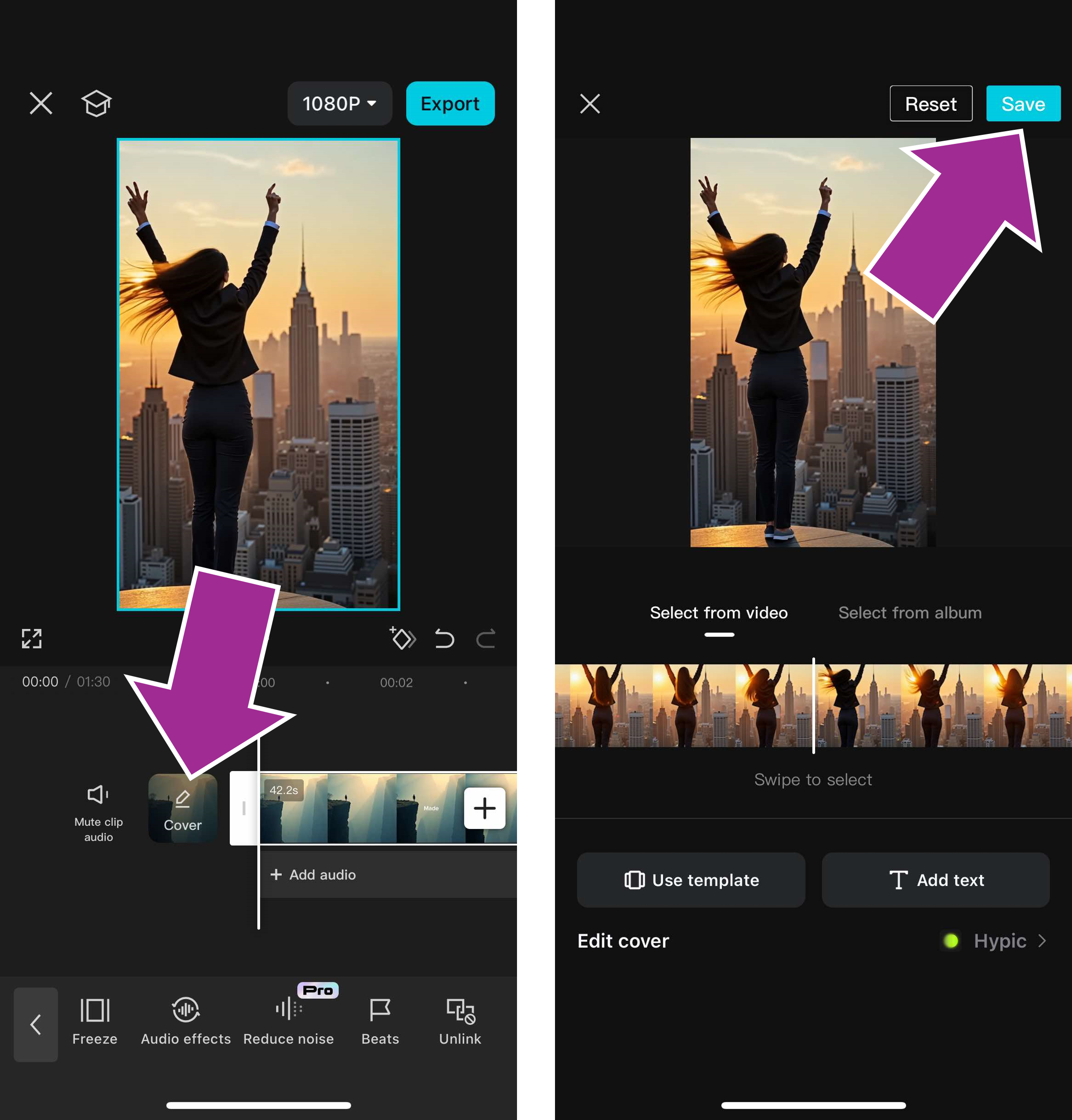The width and height of the screenshot is (1072, 1120).
Task: Click the add keyframe diamond icon
Action: tap(402, 638)
